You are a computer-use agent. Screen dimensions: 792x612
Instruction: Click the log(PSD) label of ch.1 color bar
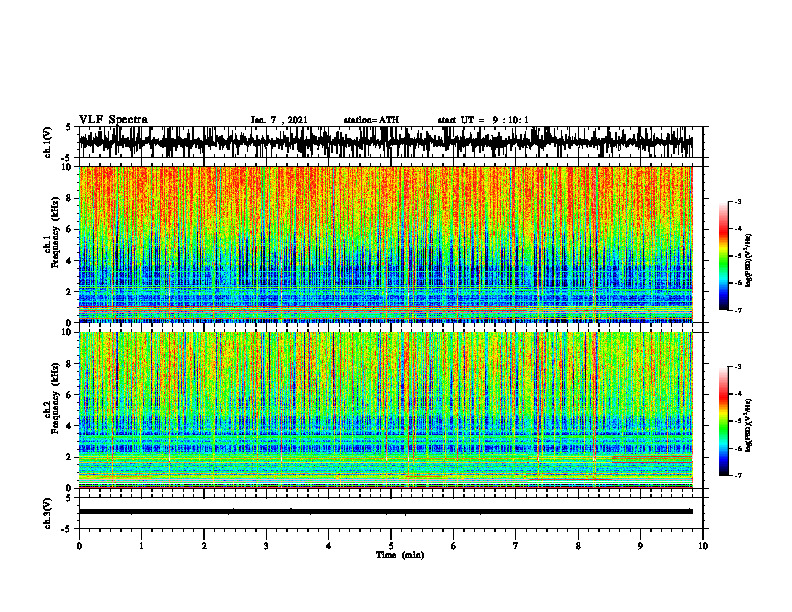[x=749, y=261]
